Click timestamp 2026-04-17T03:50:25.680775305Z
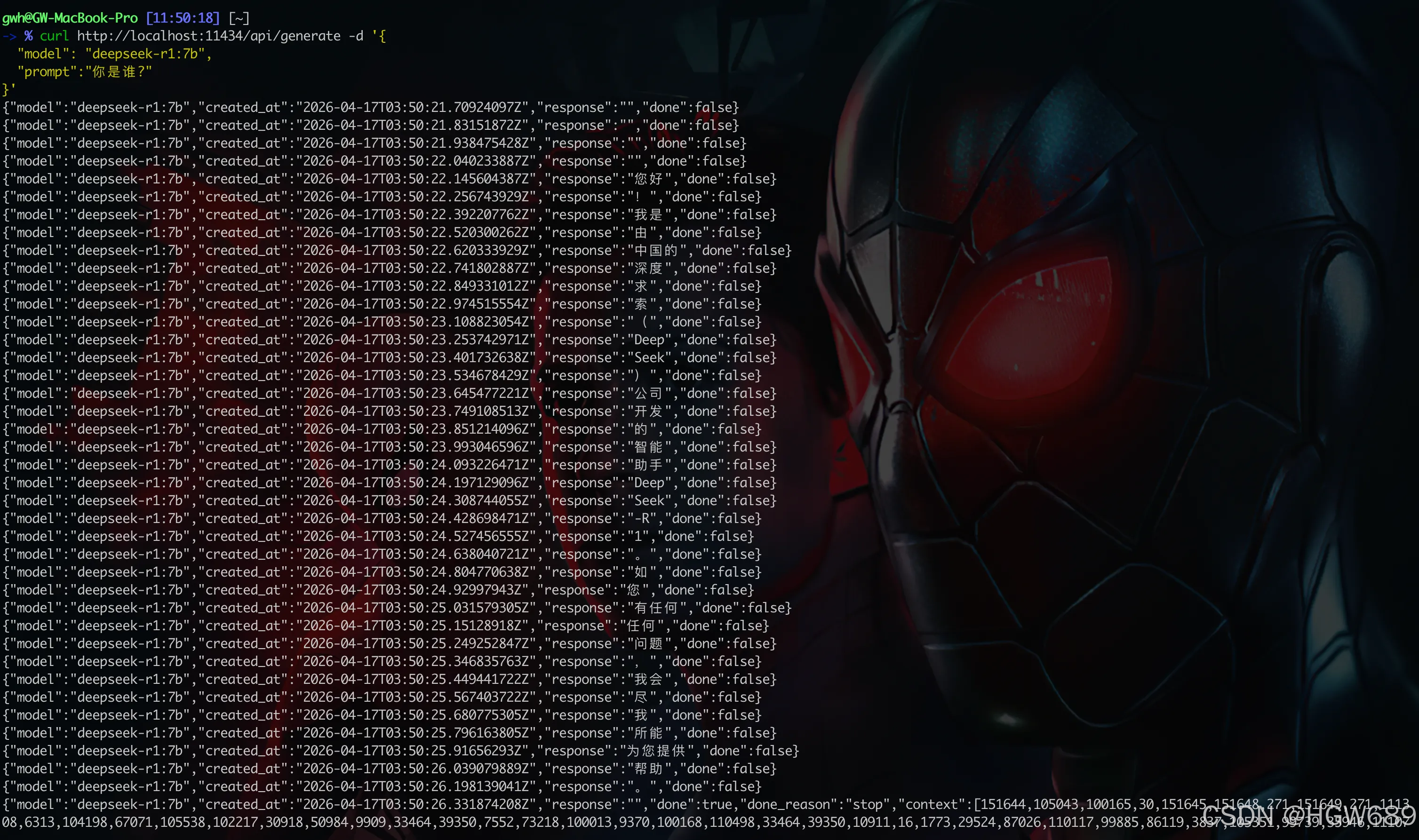Viewport: 1419px width, 840px height. point(415,715)
